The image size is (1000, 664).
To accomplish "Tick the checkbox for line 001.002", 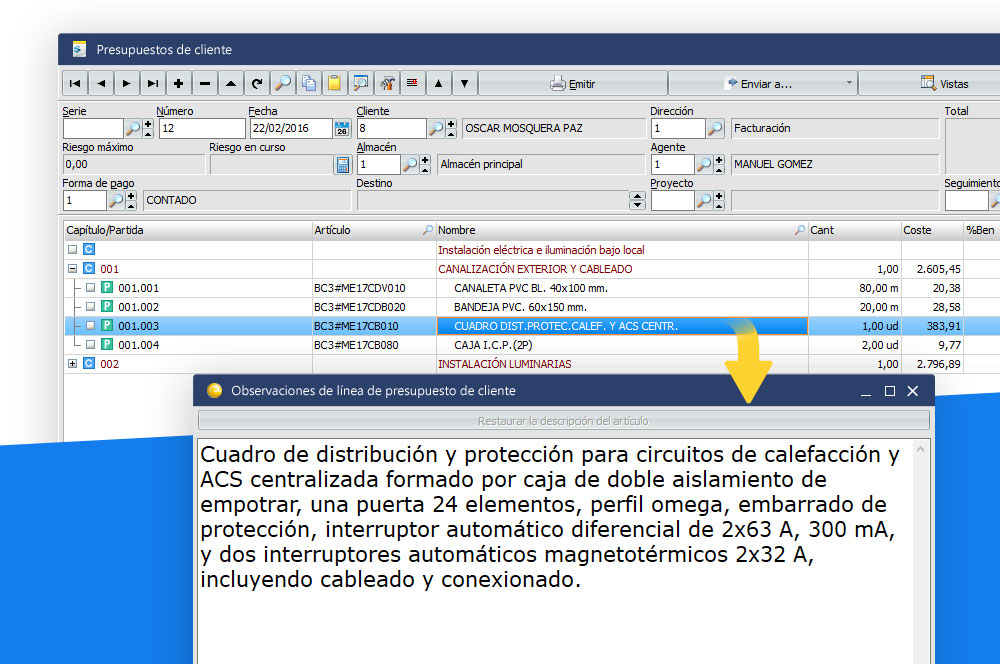I will [90, 307].
